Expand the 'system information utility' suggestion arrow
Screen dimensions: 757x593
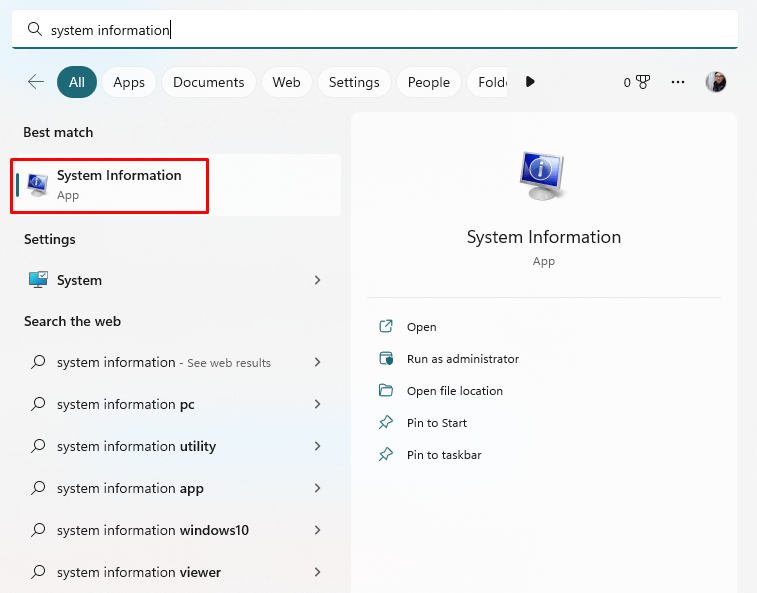pyautogui.click(x=317, y=446)
